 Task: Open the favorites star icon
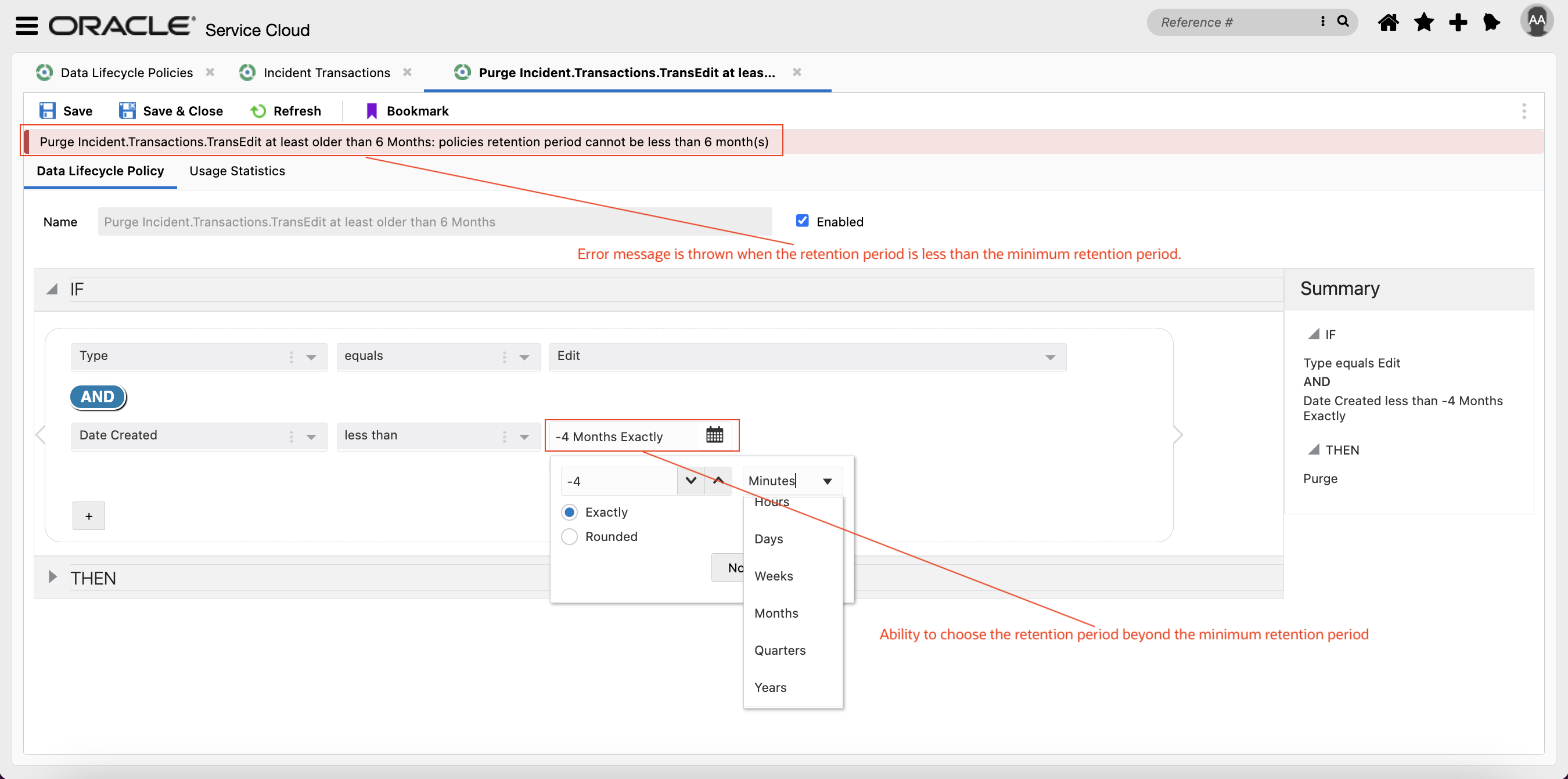(1423, 23)
